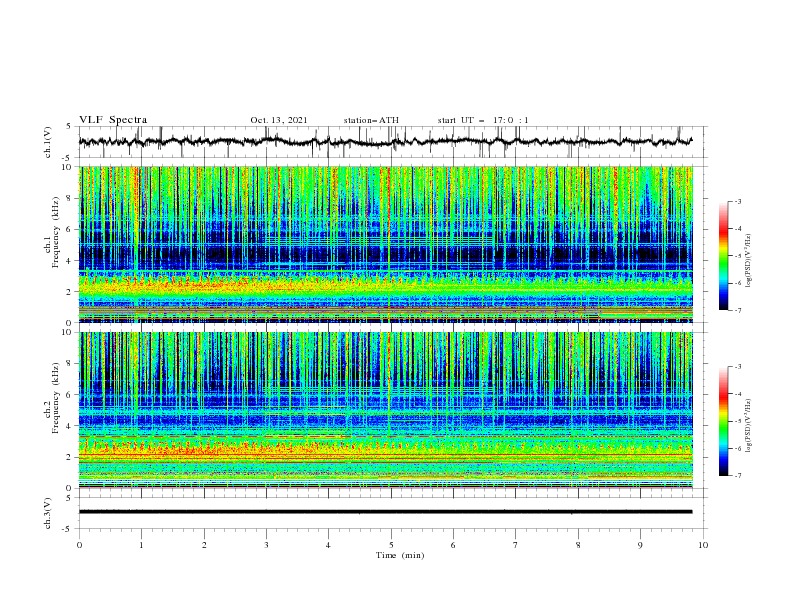This screenshot has width=792, height=612.
Task: Click the "5" tick on the ch.1(V) axis
Action: (69, 126)
